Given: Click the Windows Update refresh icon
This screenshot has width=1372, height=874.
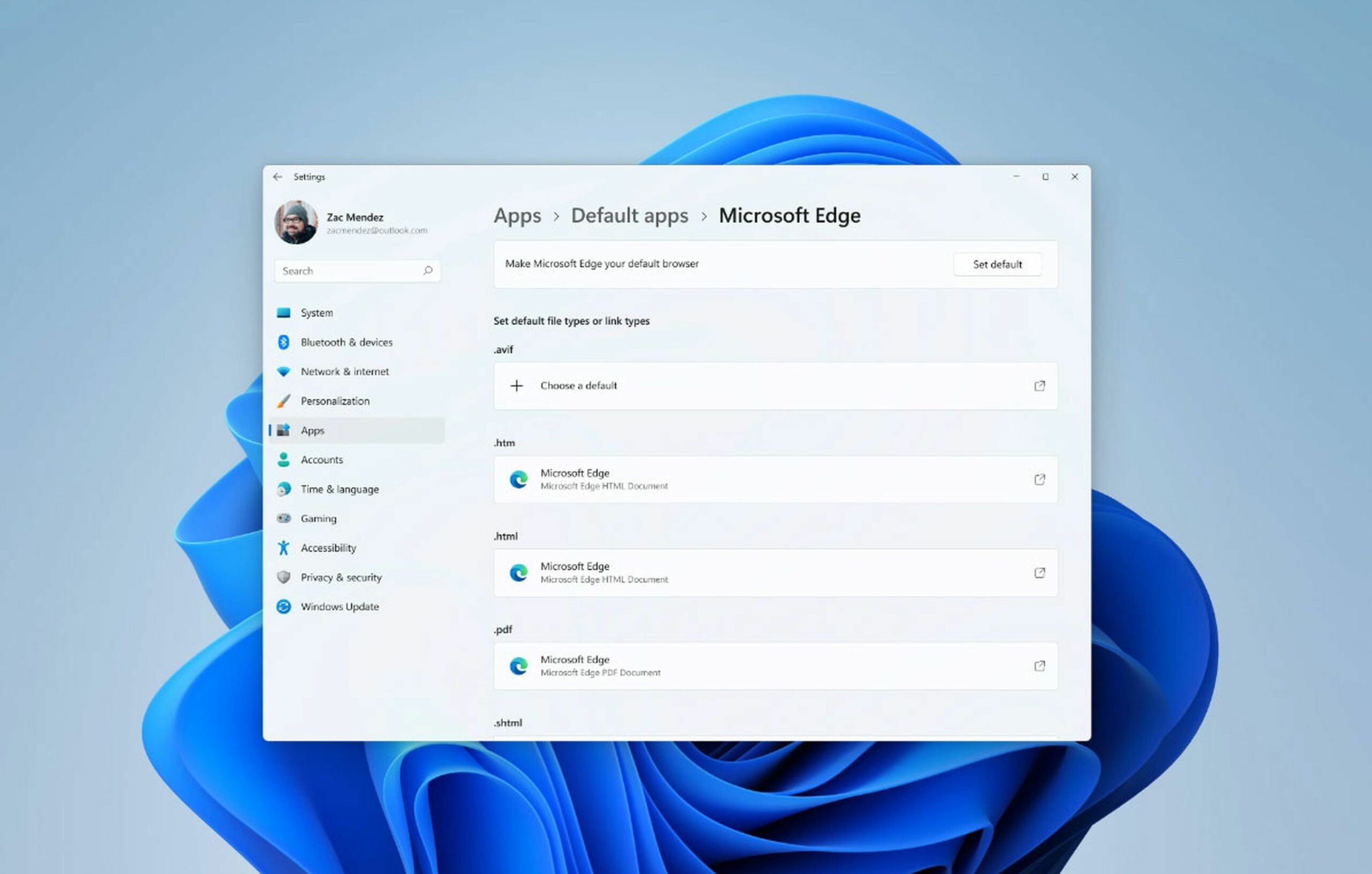Looking at the screenshot, I should point(284,607).
